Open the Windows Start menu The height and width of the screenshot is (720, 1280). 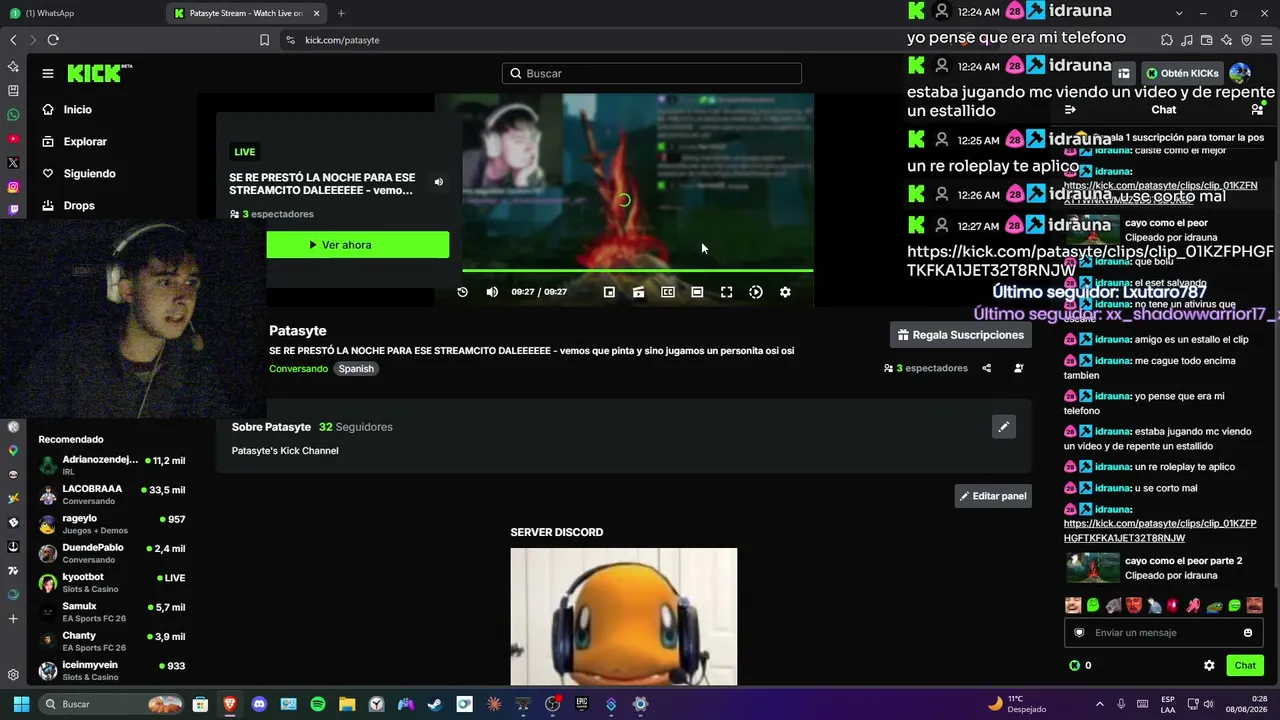[x=21, y=704]
